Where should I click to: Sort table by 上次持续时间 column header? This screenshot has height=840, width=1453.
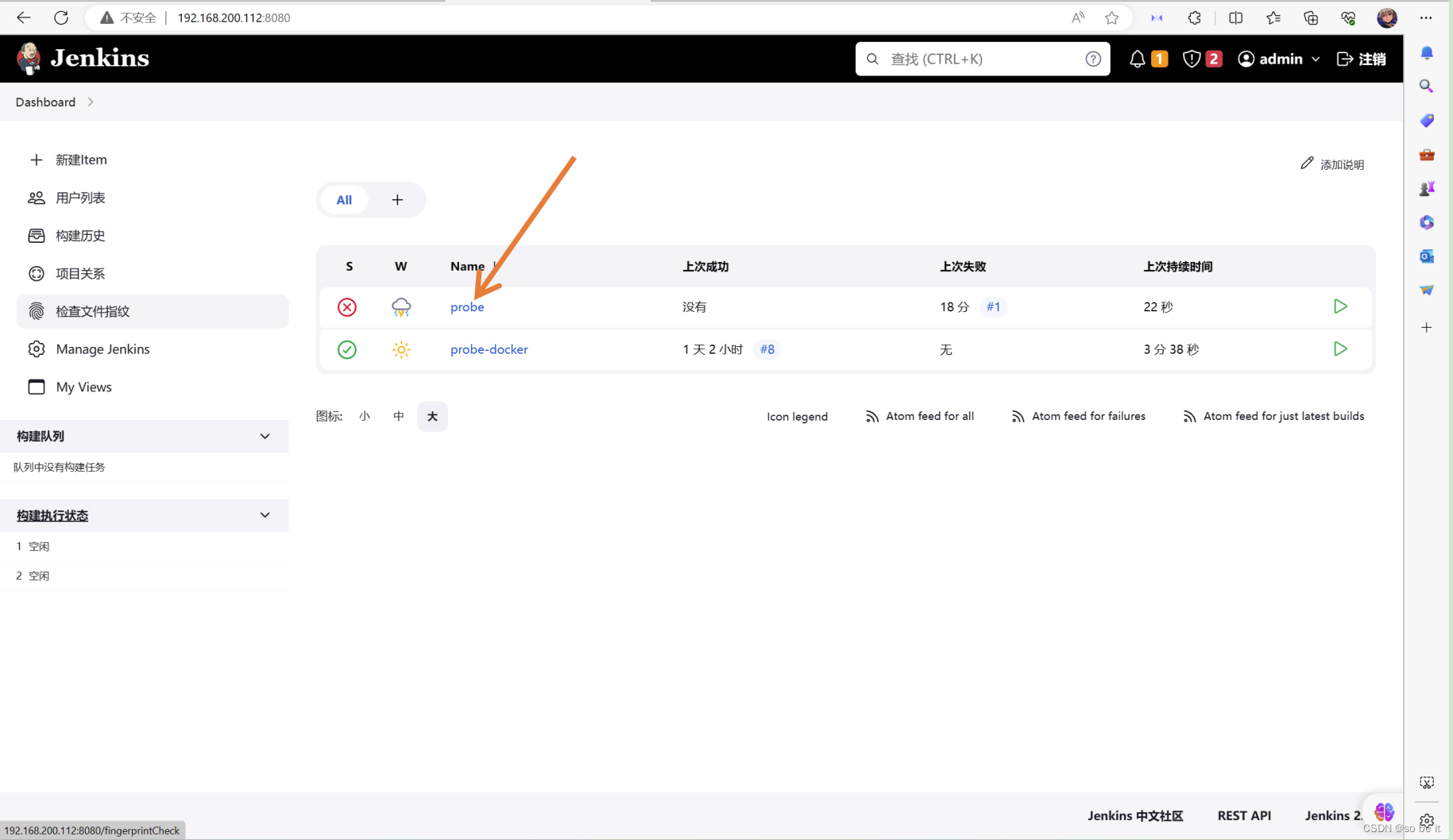point(1177,267)
